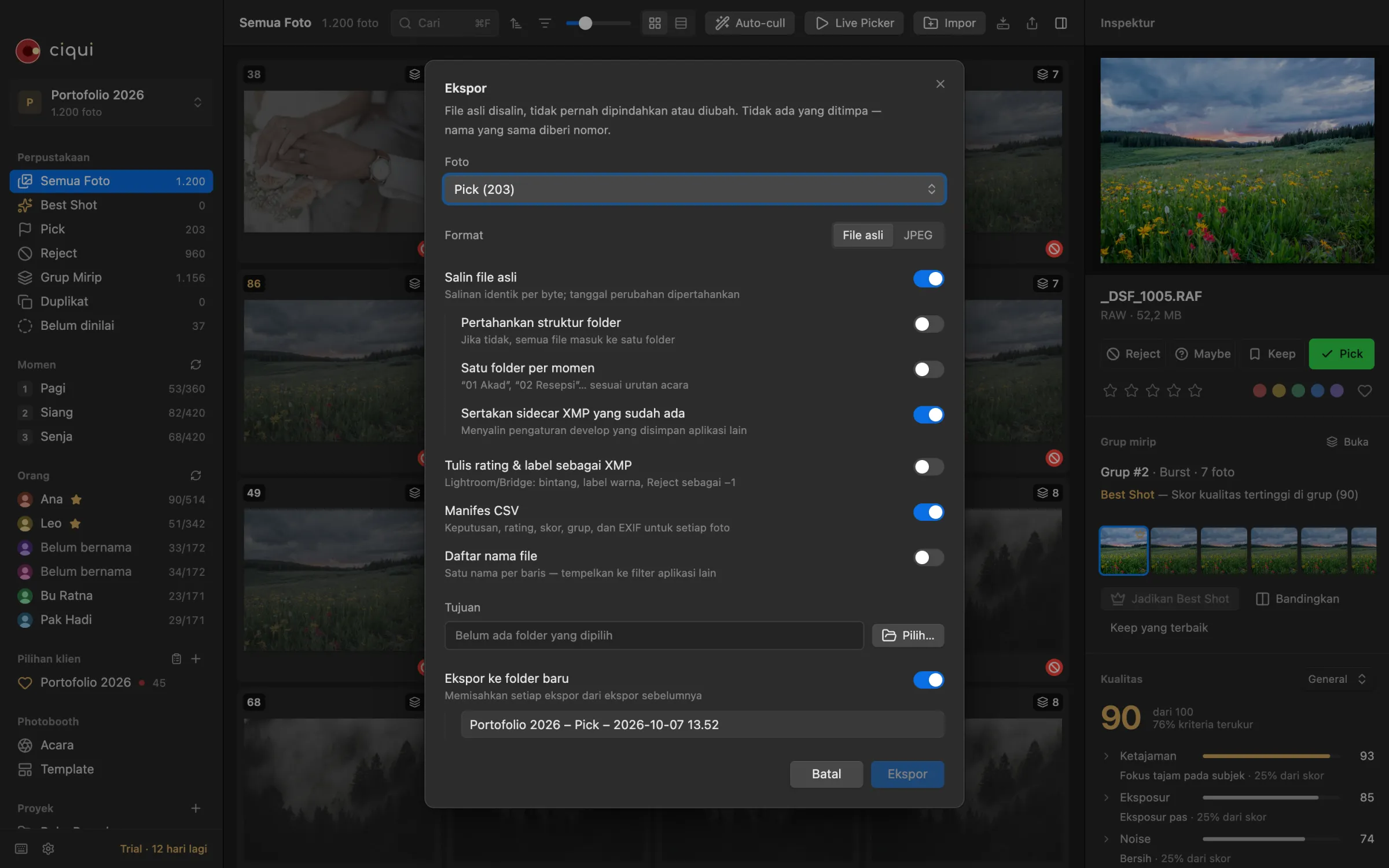Image resolution: width=1389 pixels, height=868 pixels.
Task: Select the JPEG format tab
Action: (x=918, y=235)
